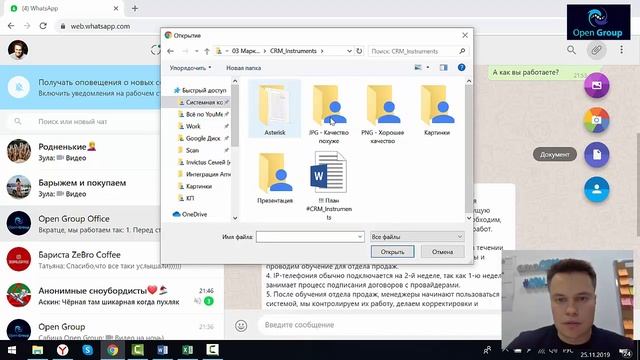640x360 pixels.
Task: Open recent locations dropdown arrow
Action: pyautogui.click(x=196, y=51)
